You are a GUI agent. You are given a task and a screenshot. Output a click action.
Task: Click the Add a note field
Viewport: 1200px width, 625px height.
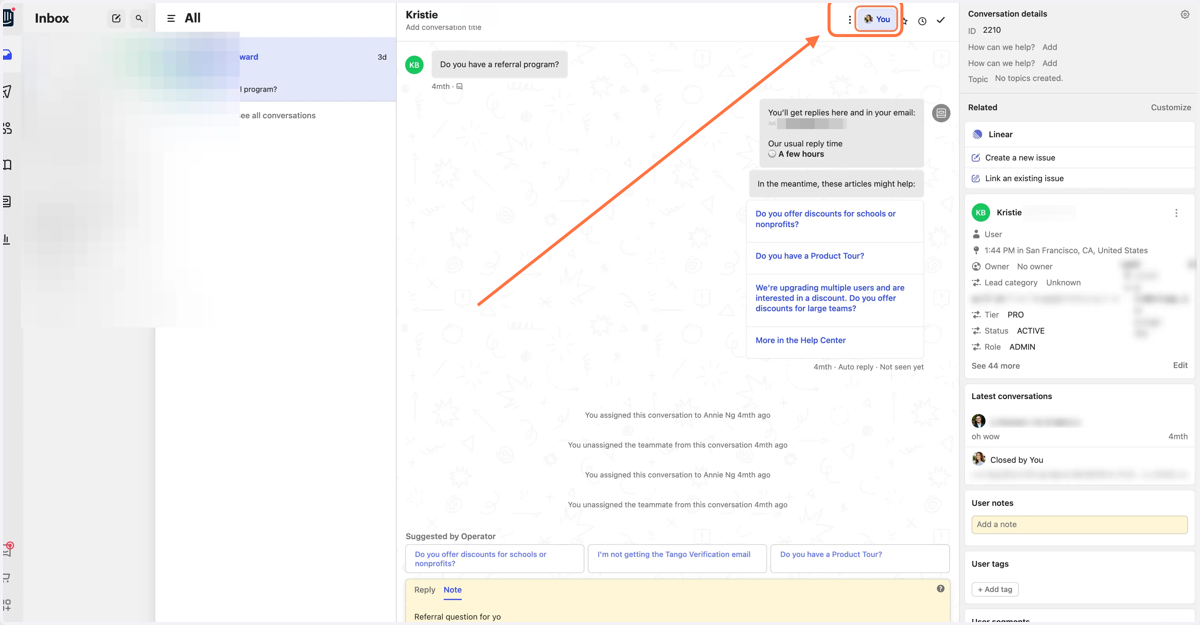1079,524
